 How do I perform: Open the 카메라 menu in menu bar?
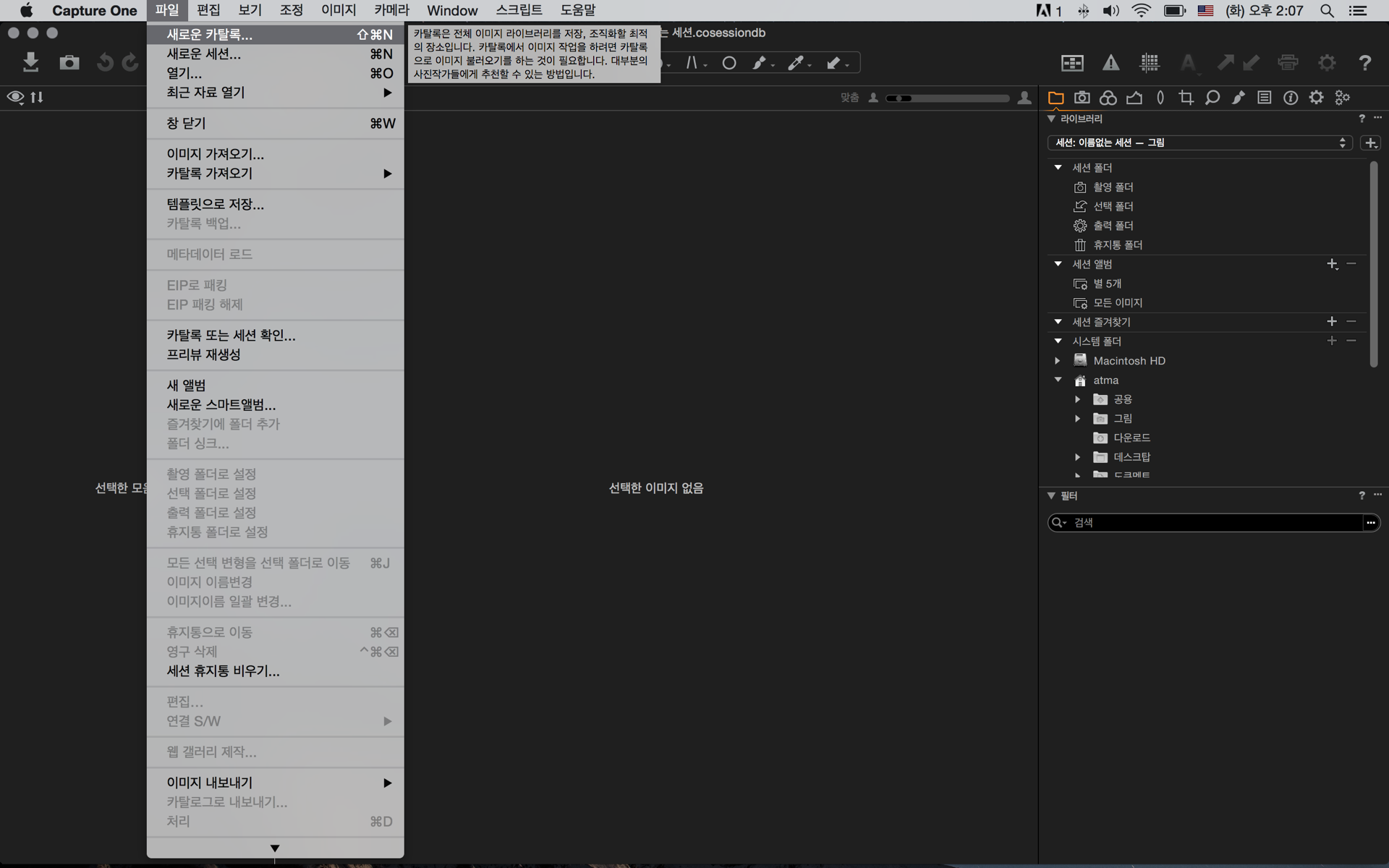tap(391, 10)
